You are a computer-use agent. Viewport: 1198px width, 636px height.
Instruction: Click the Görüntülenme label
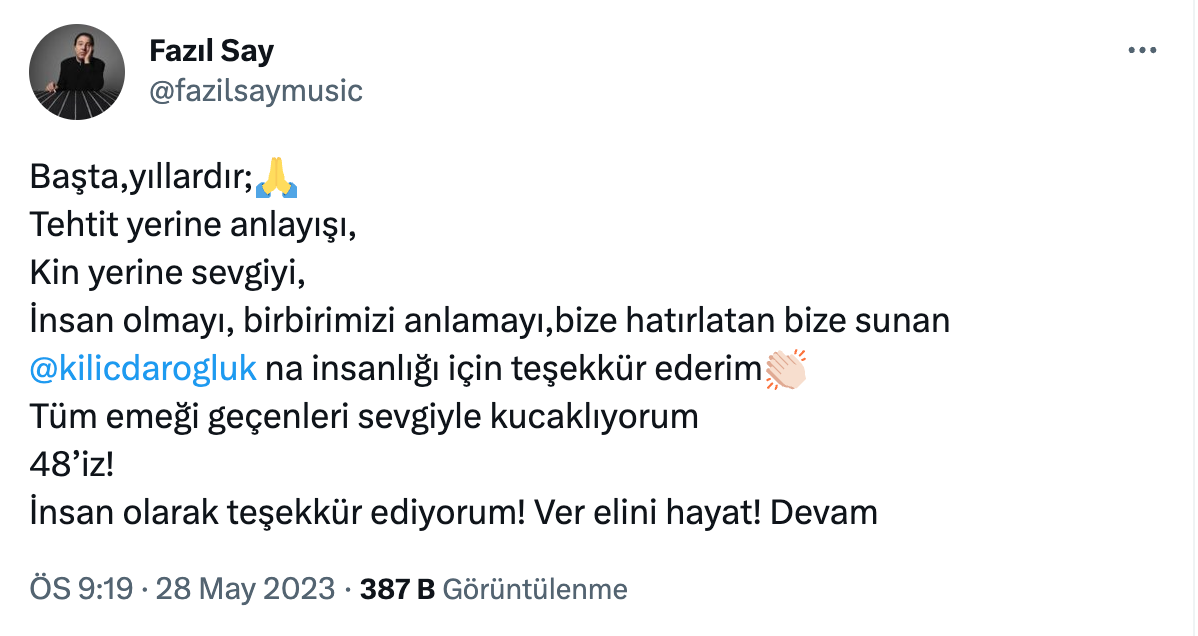(534, 589)
